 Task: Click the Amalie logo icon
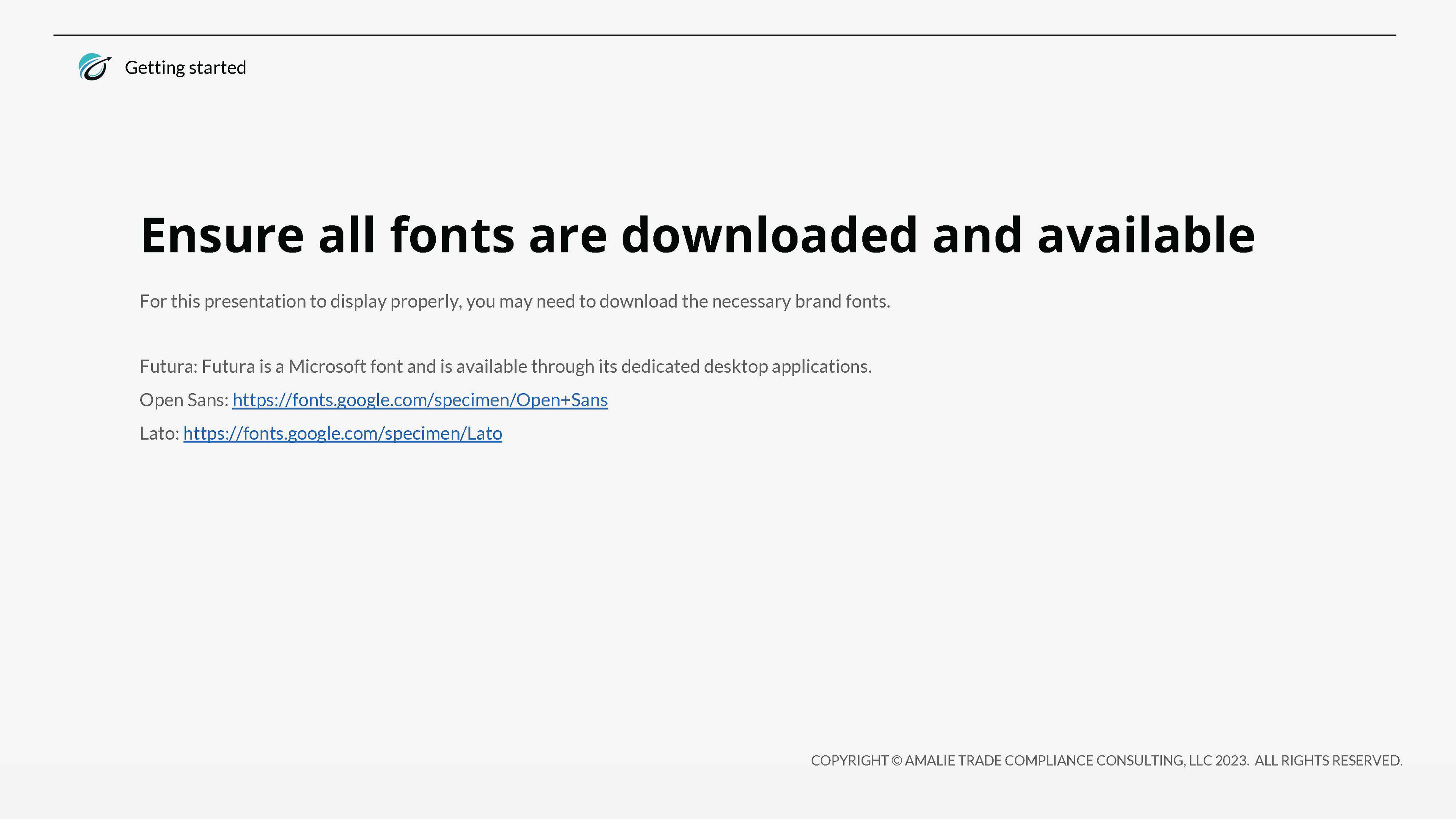[94, 67]
